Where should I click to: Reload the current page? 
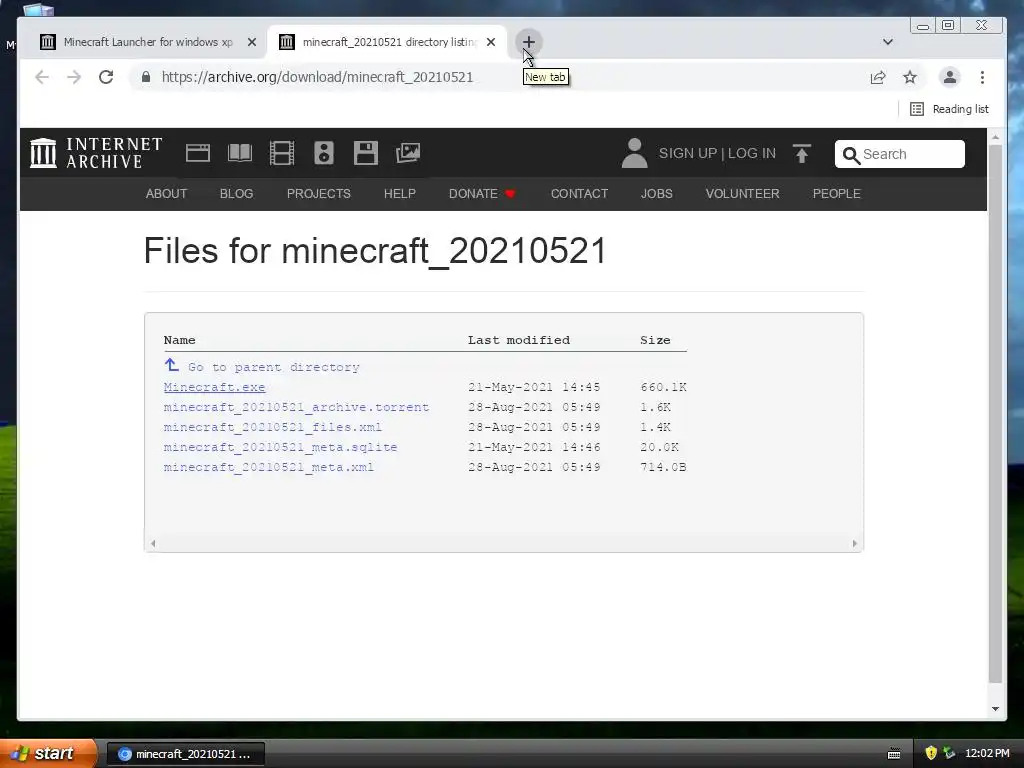pos(106,77)
